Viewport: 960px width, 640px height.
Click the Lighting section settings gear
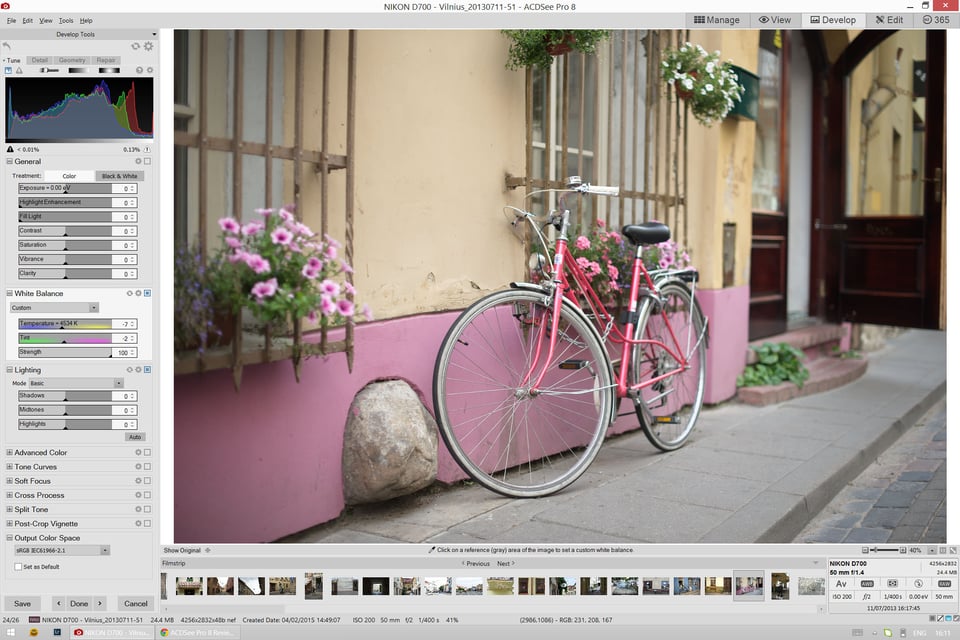click(x=138, y=370)
